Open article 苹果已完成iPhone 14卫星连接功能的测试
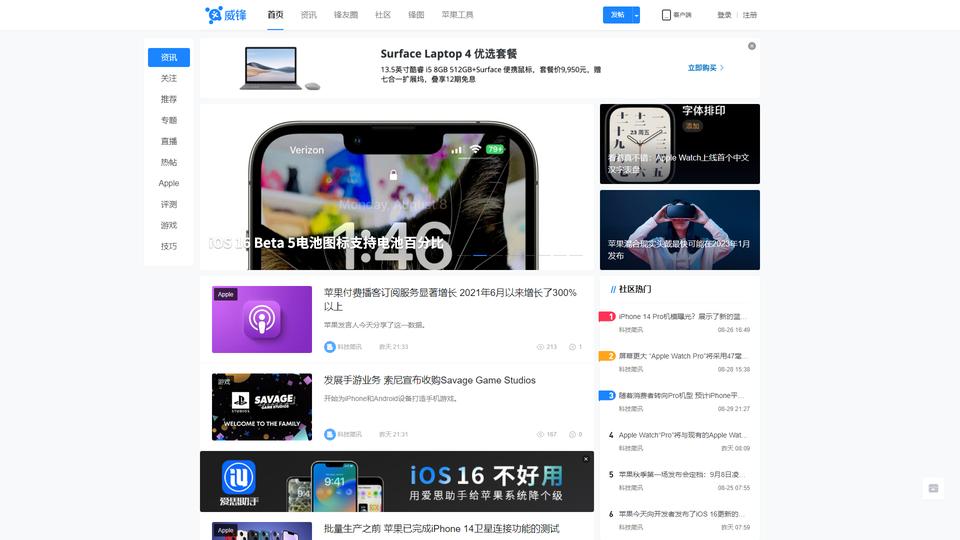This screenshot has width=960, height=540. pyautogui.click(x=441, y=529)
